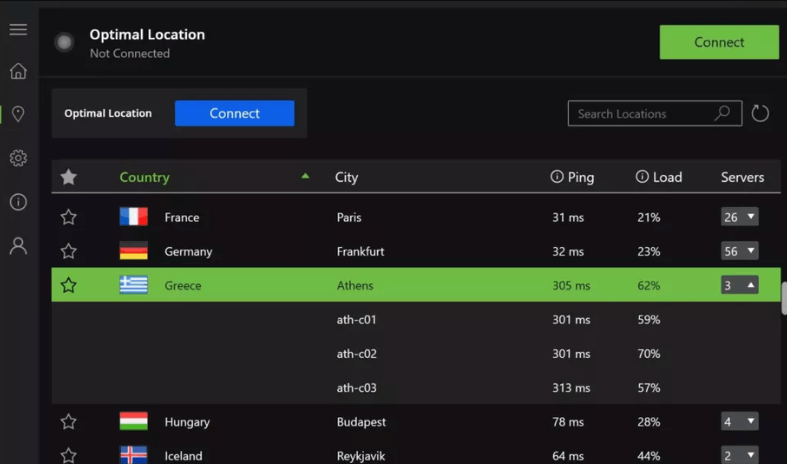This screenshot has height=464, width=787.
Task: Expand the France servers dropdown
Action: 739,217
